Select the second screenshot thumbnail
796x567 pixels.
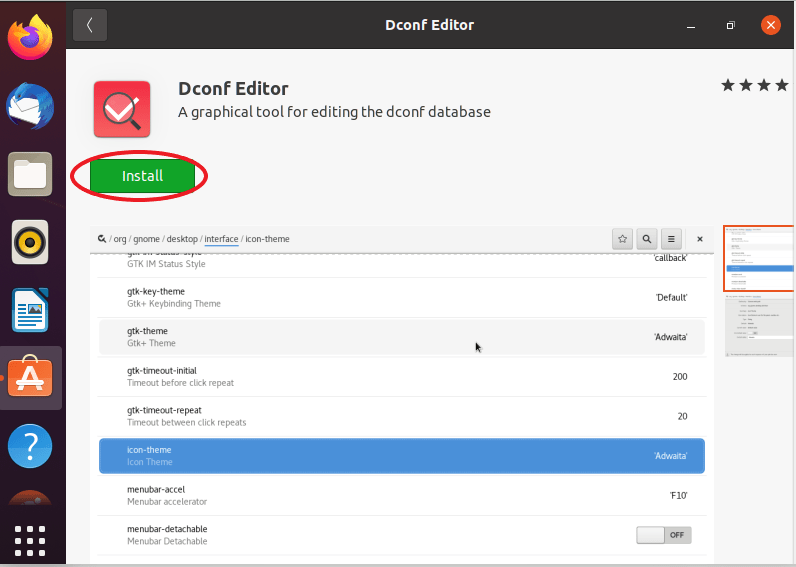[759, 325]
